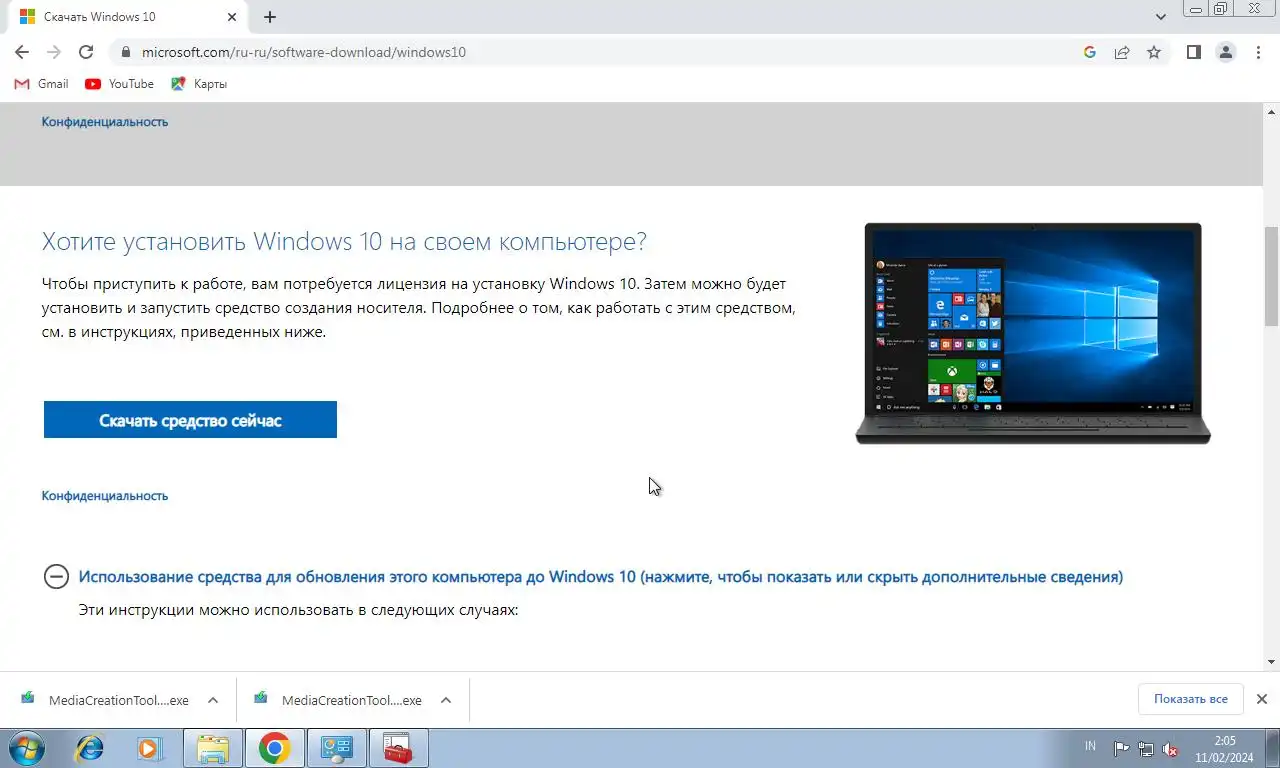Screen dimensions: 1280x768
Task: Open the first MediaCreationTool download
Action: point(106,700)
